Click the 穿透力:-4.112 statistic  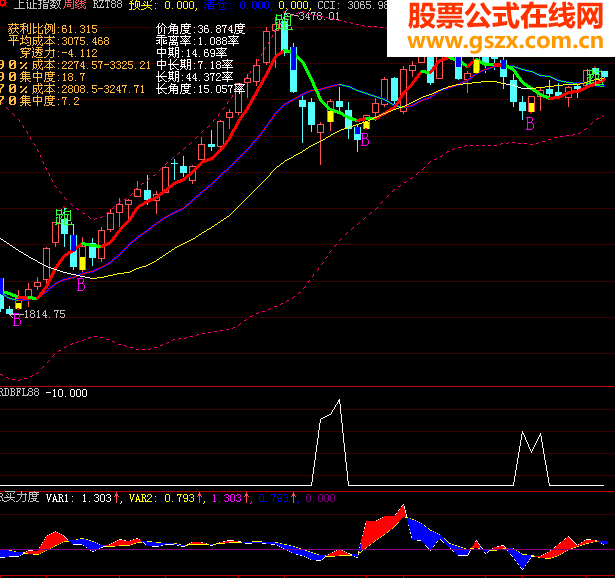58,53
